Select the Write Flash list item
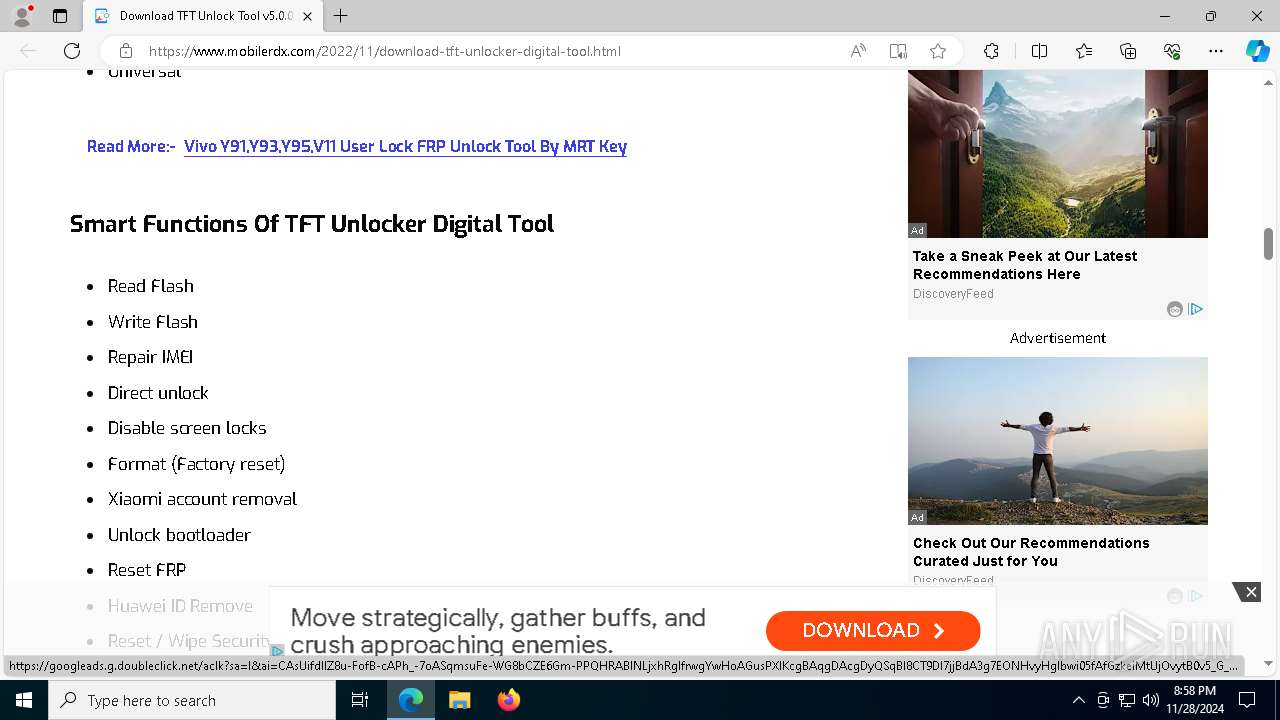 tap(153, 322)
